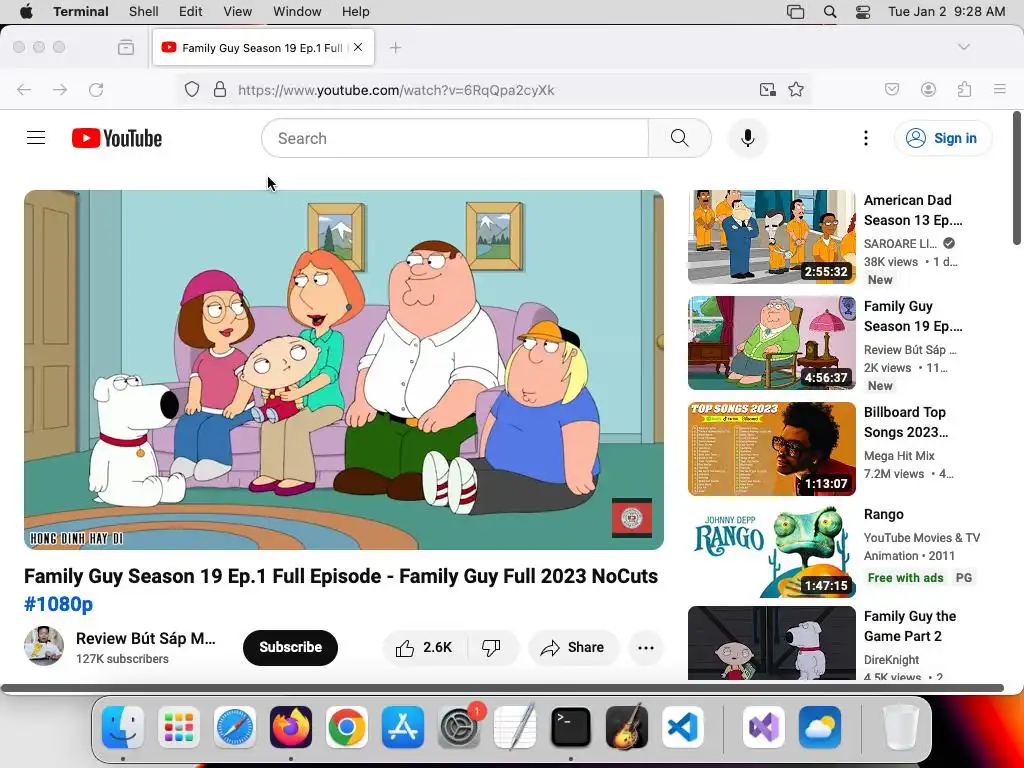Open a new tab with plus button
The image size is (1024, 768).
tap(396, 47)
